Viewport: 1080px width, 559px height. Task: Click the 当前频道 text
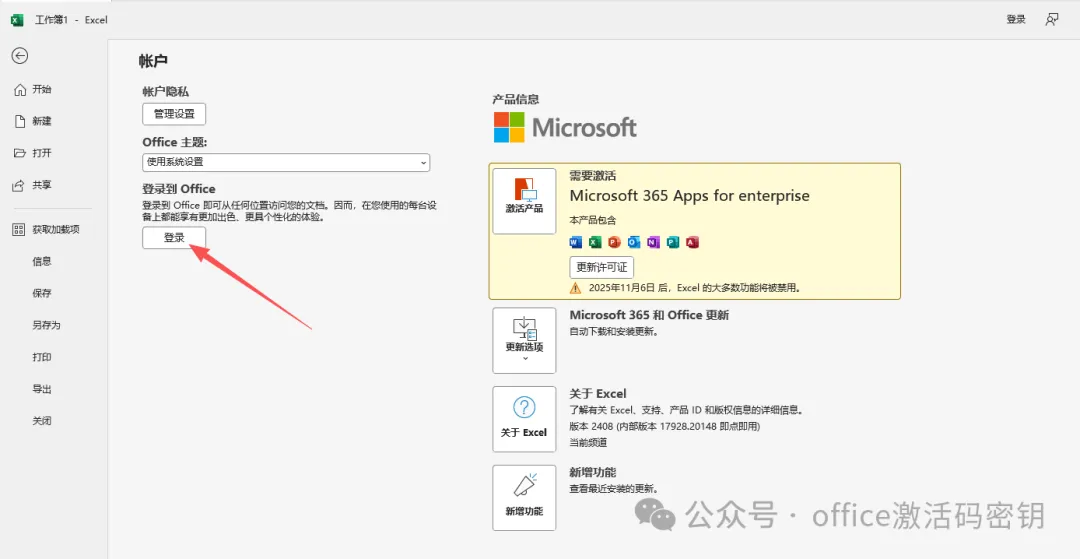588,443
